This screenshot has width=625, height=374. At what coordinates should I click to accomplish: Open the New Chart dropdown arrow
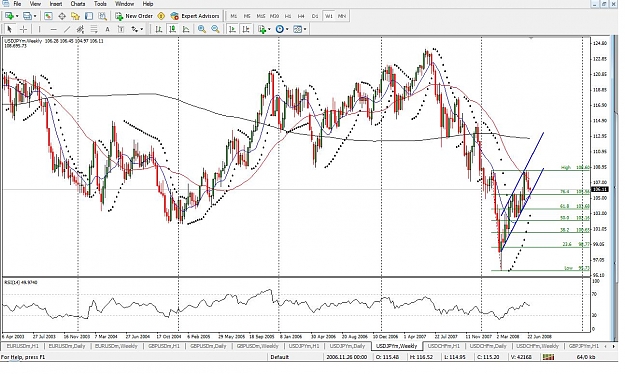[x=17, y=16]
